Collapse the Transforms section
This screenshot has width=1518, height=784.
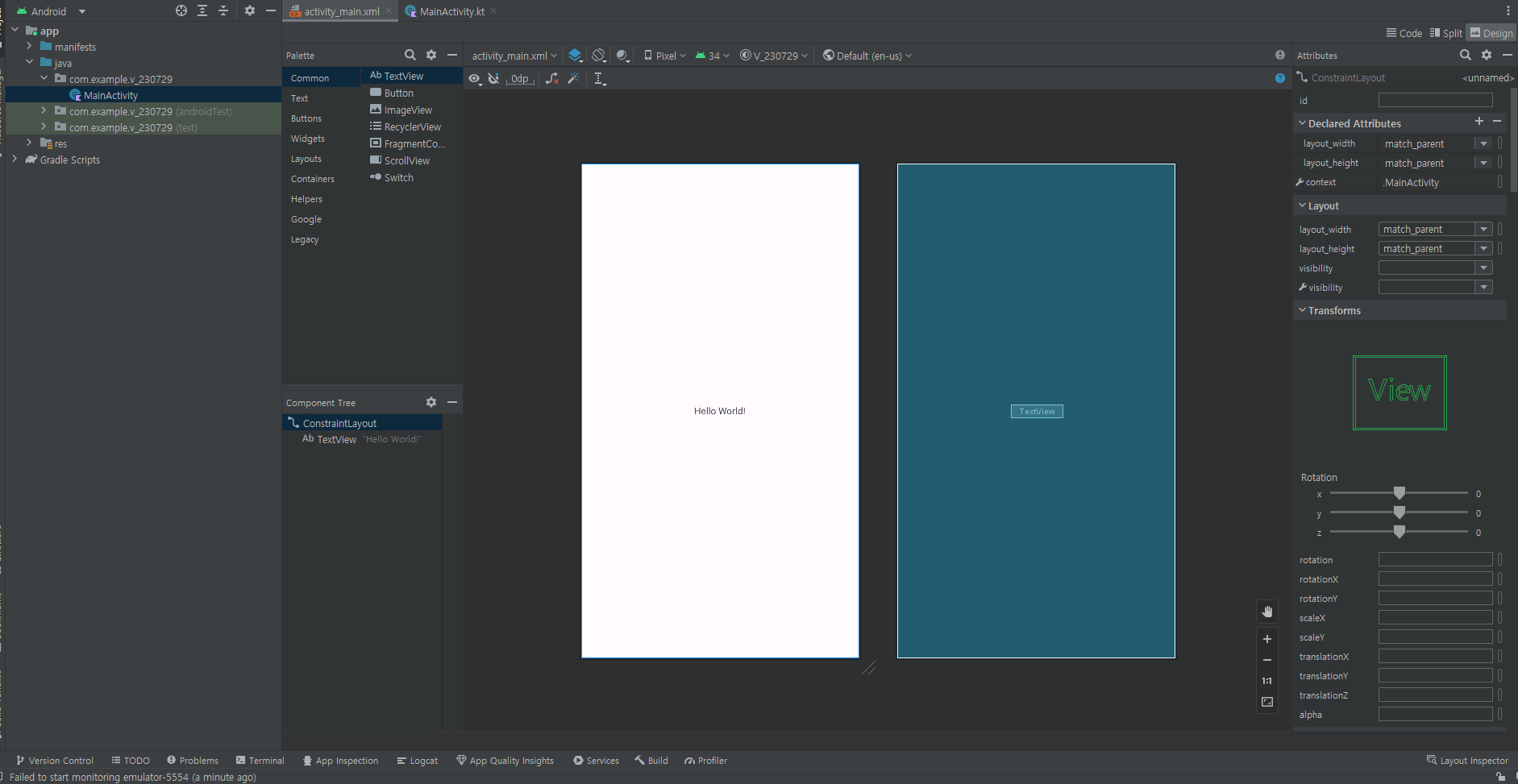point(1302,310)
